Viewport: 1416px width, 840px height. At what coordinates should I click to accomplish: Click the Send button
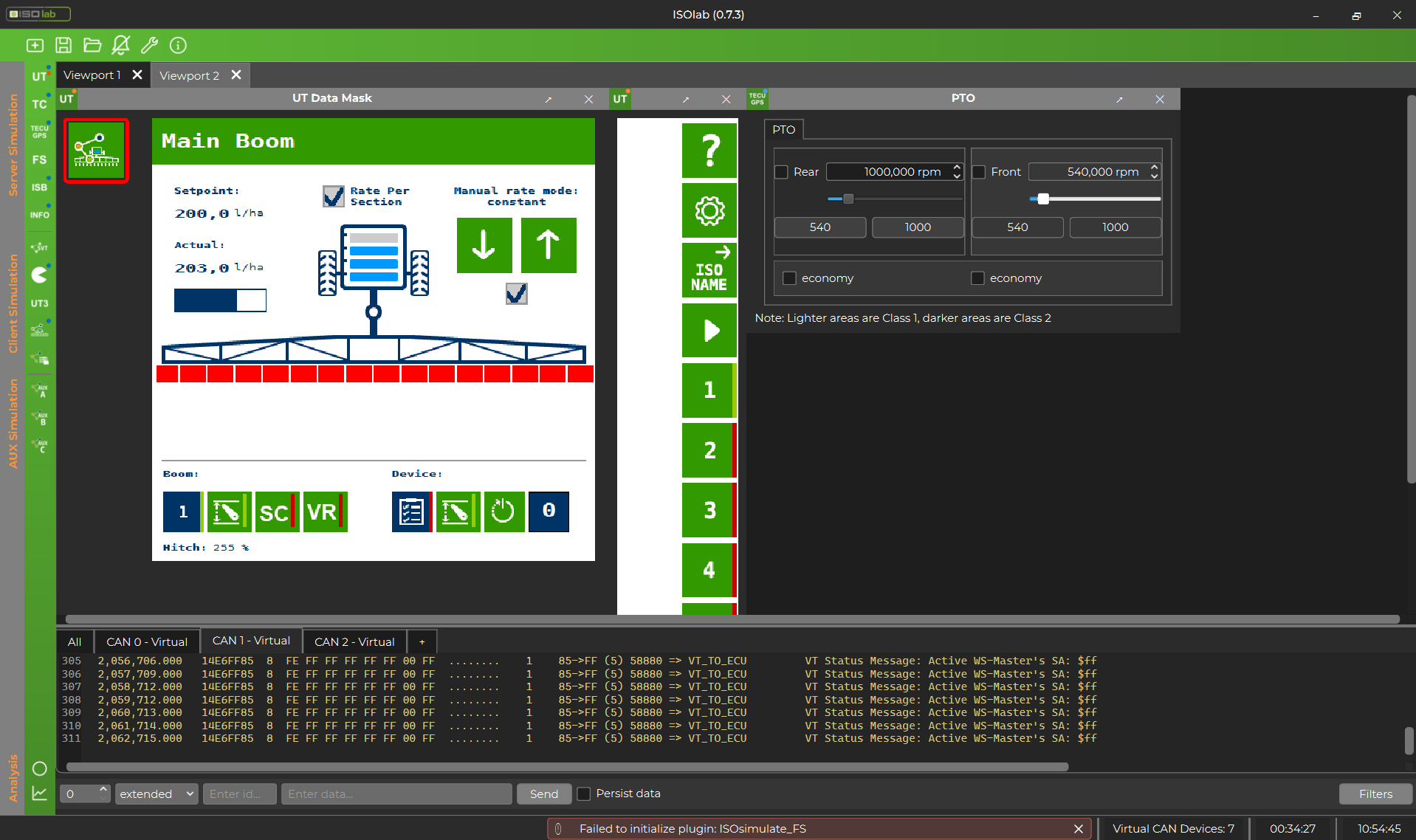click(x=544, y=793)
